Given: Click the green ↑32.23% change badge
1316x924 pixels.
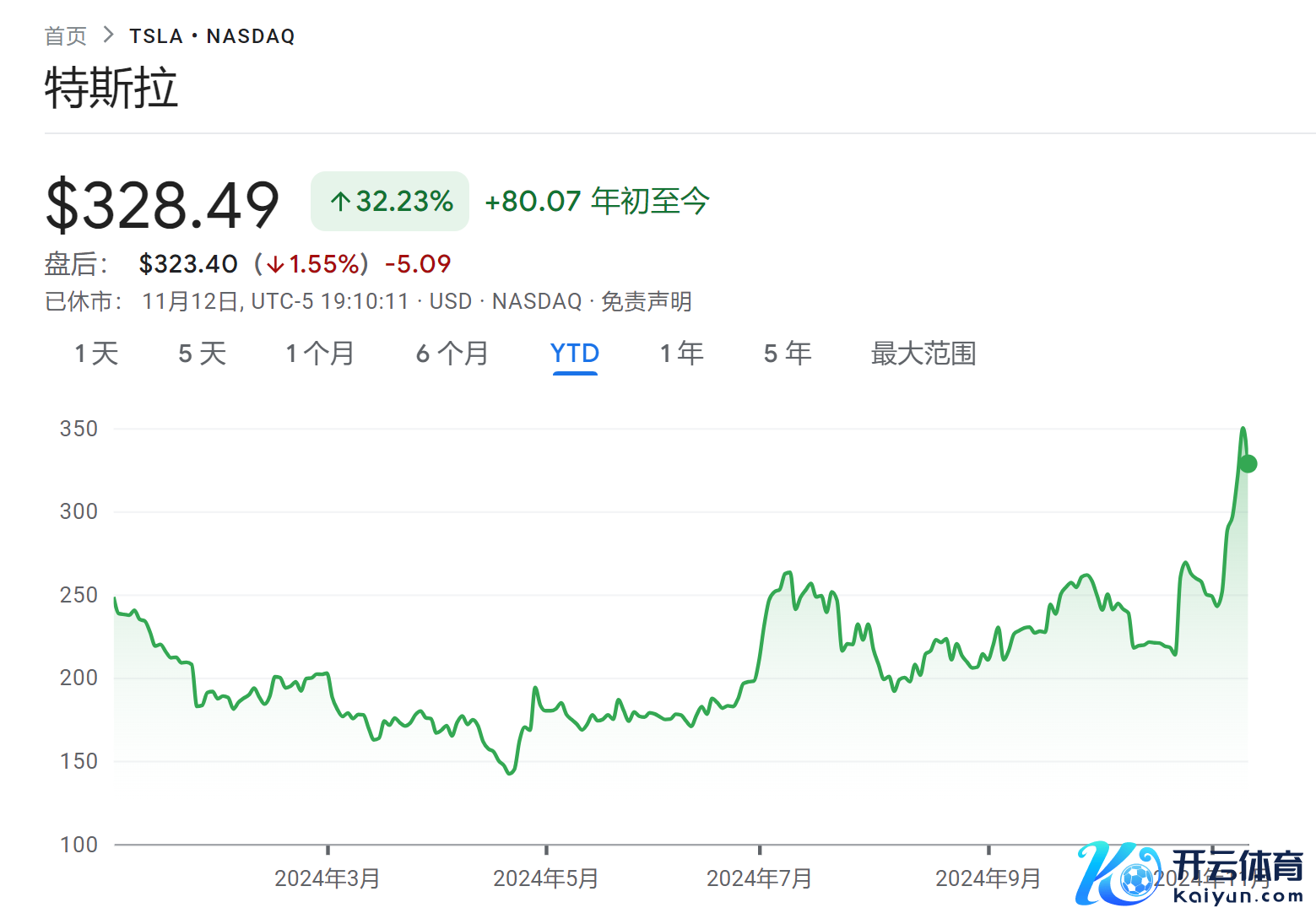Looking at the screenshot, I should pyautogui.click(x=390, y=202).
